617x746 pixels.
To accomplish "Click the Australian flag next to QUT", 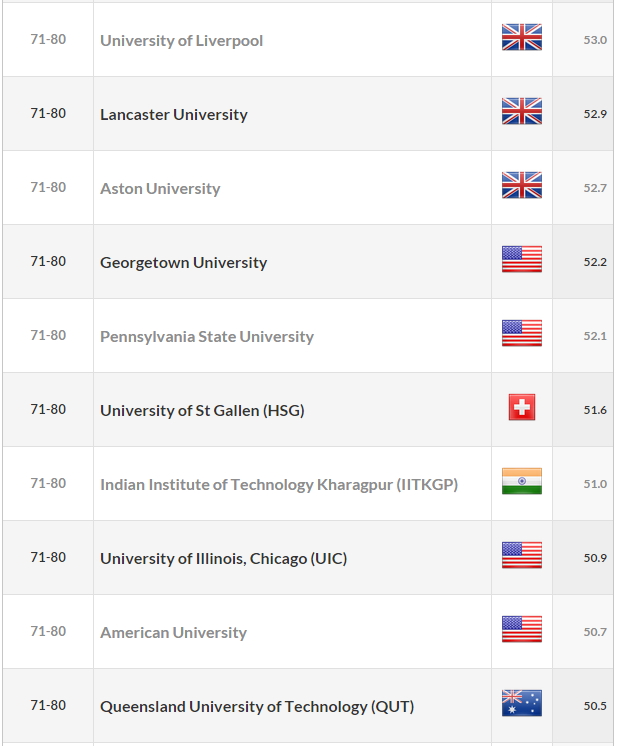I will point(521,703).
